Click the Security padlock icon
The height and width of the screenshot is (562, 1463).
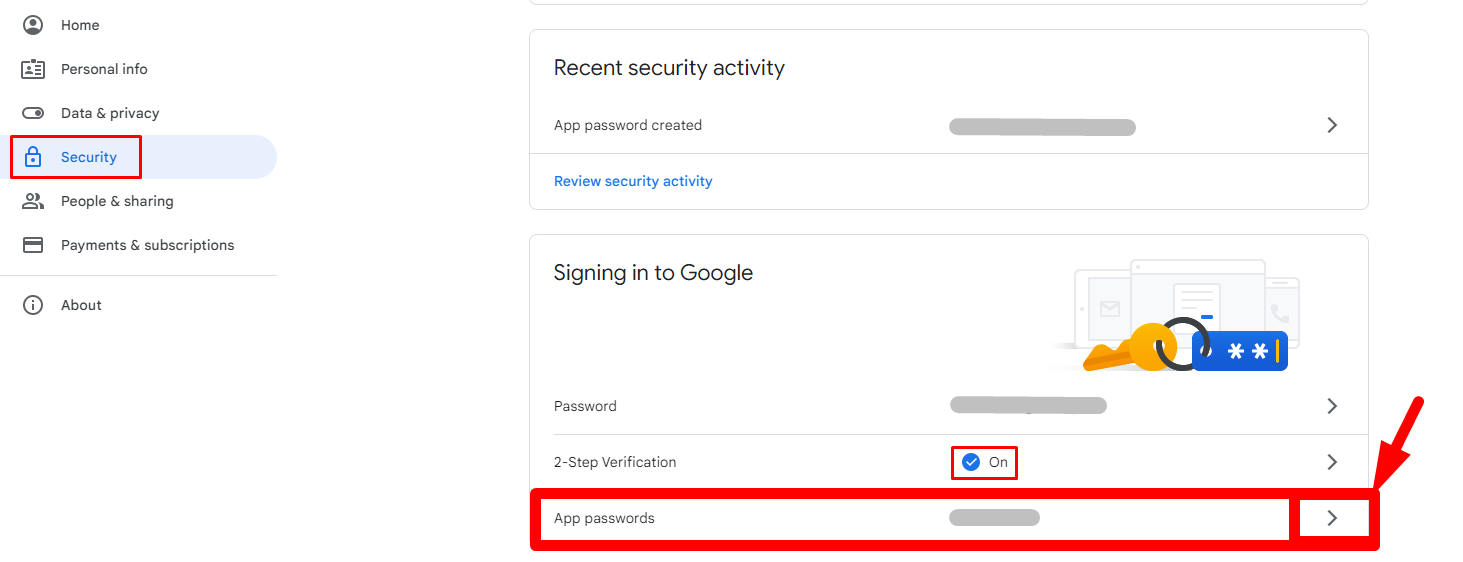pos(33,157)
